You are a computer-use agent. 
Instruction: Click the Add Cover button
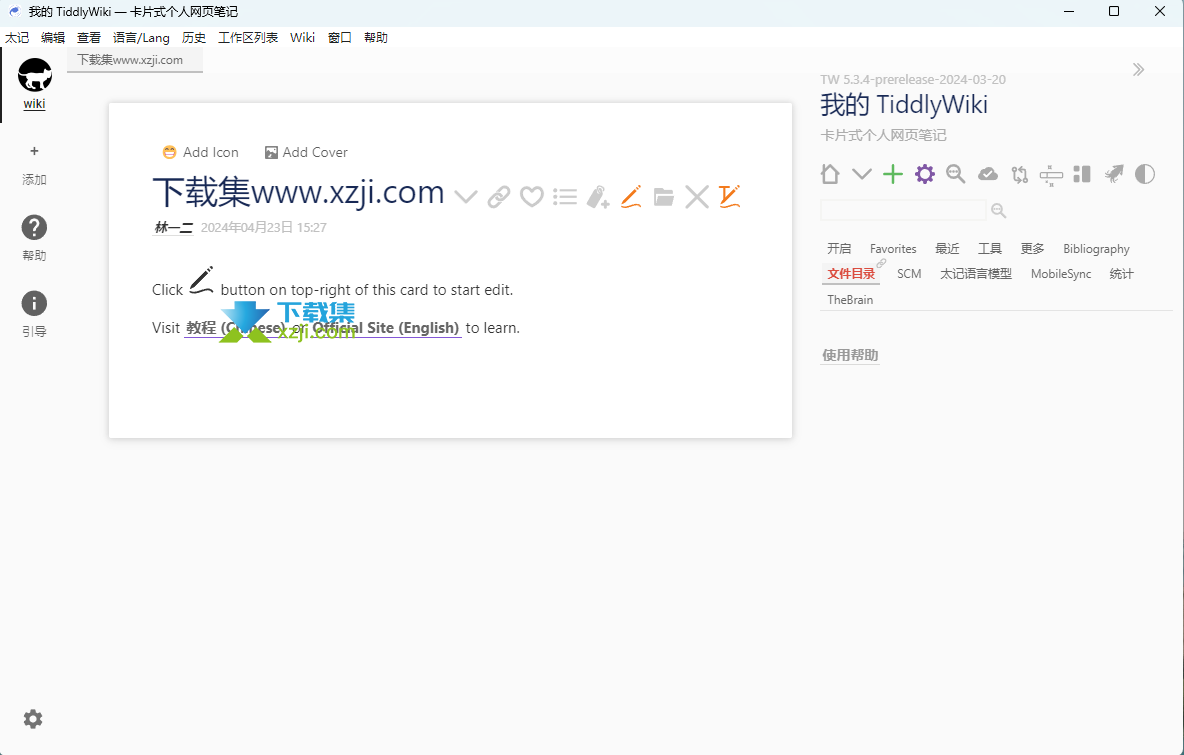[306, 153]
